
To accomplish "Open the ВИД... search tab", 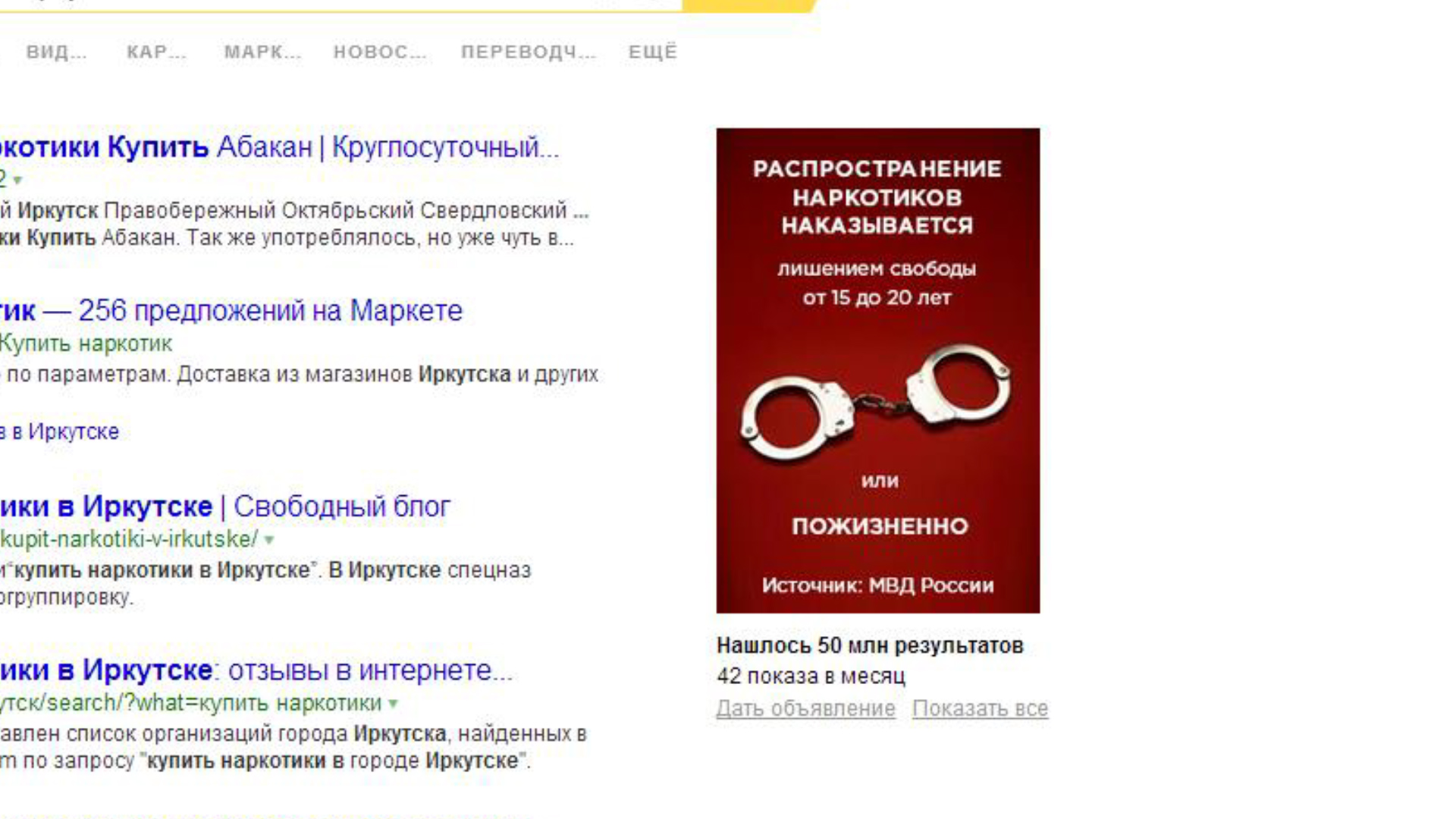I will [x=56, y=52].
